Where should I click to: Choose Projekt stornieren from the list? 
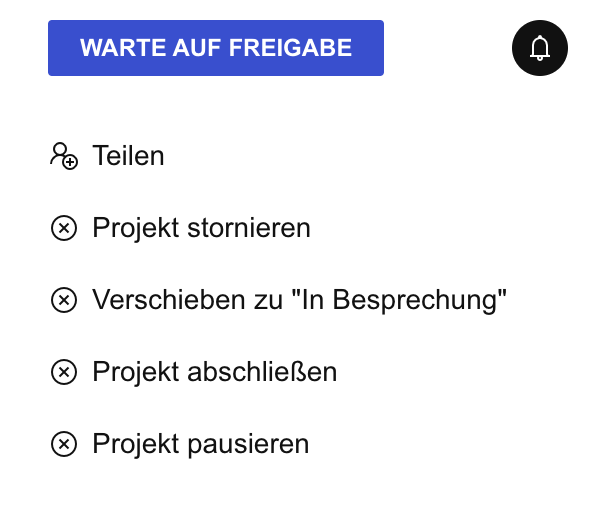click(181, 228)
